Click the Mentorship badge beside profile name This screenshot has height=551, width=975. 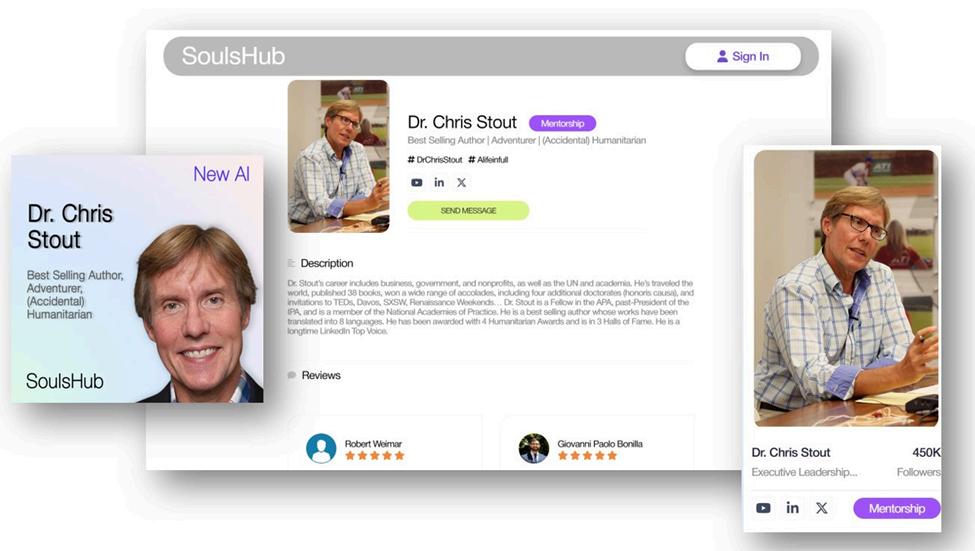tap(562, 123)
